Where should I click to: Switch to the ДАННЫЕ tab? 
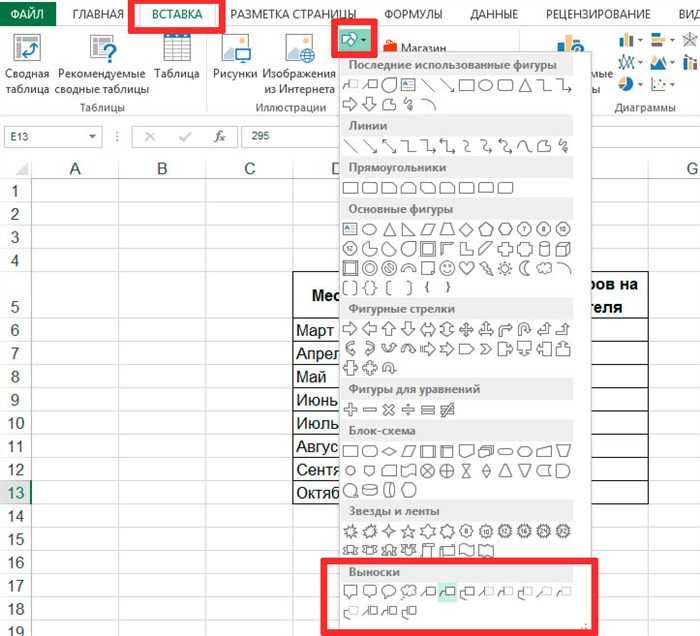[494, 14]
